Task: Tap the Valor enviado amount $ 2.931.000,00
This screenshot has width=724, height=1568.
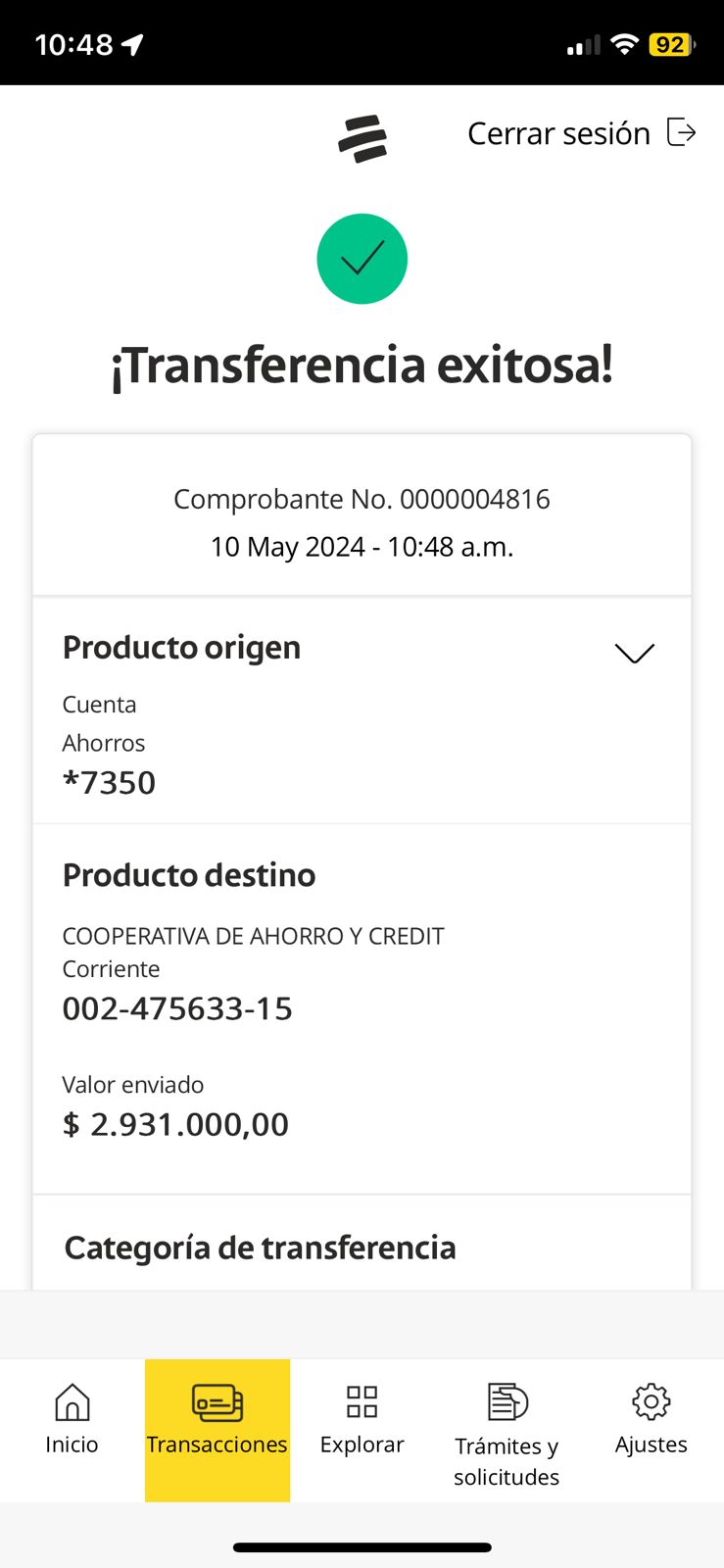Action: 175,1124
